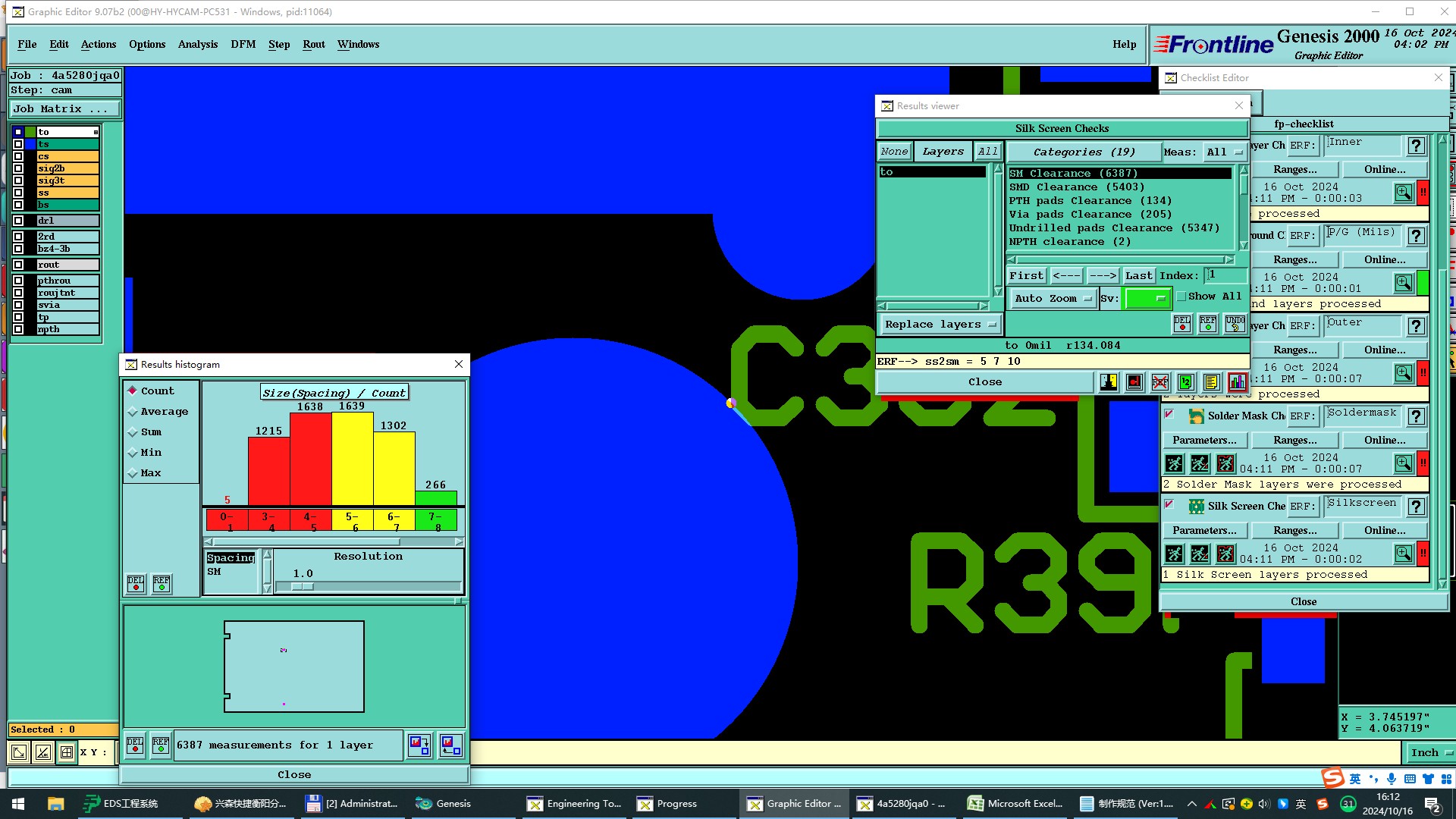This screenshot has width=1456, height=819.
Task: Open the yellow report notes icon
Action: click(x=1211, y=382)
